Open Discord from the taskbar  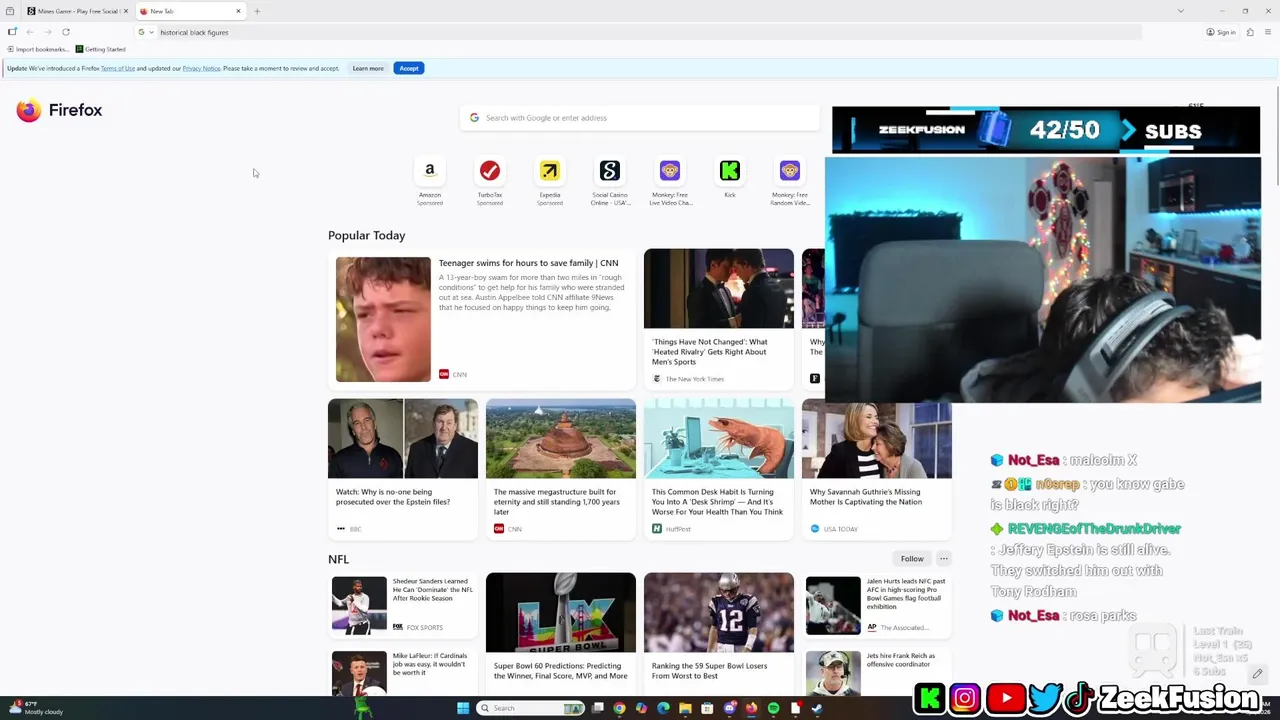(729, 708)
